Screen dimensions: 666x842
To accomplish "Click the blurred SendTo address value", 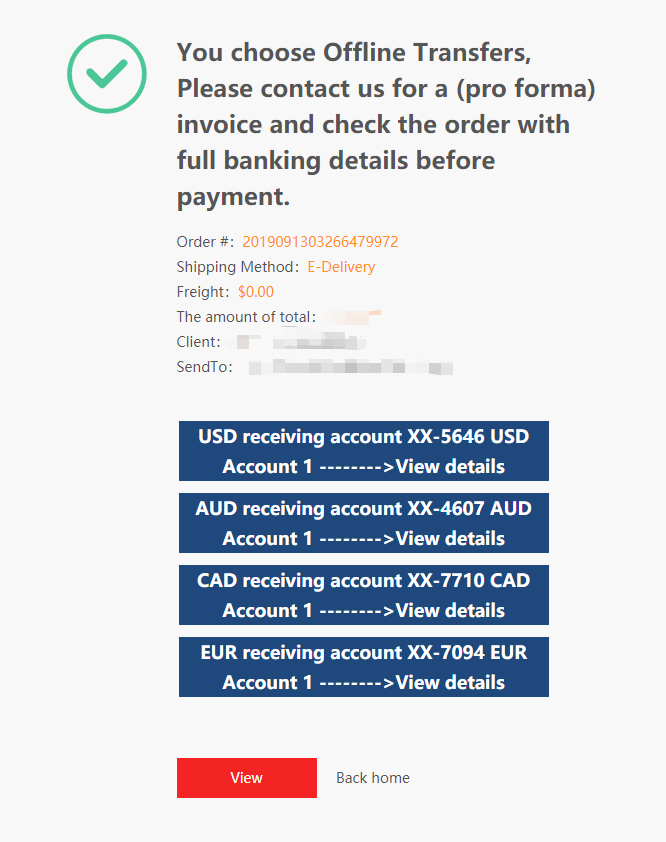I will (351, 367).
